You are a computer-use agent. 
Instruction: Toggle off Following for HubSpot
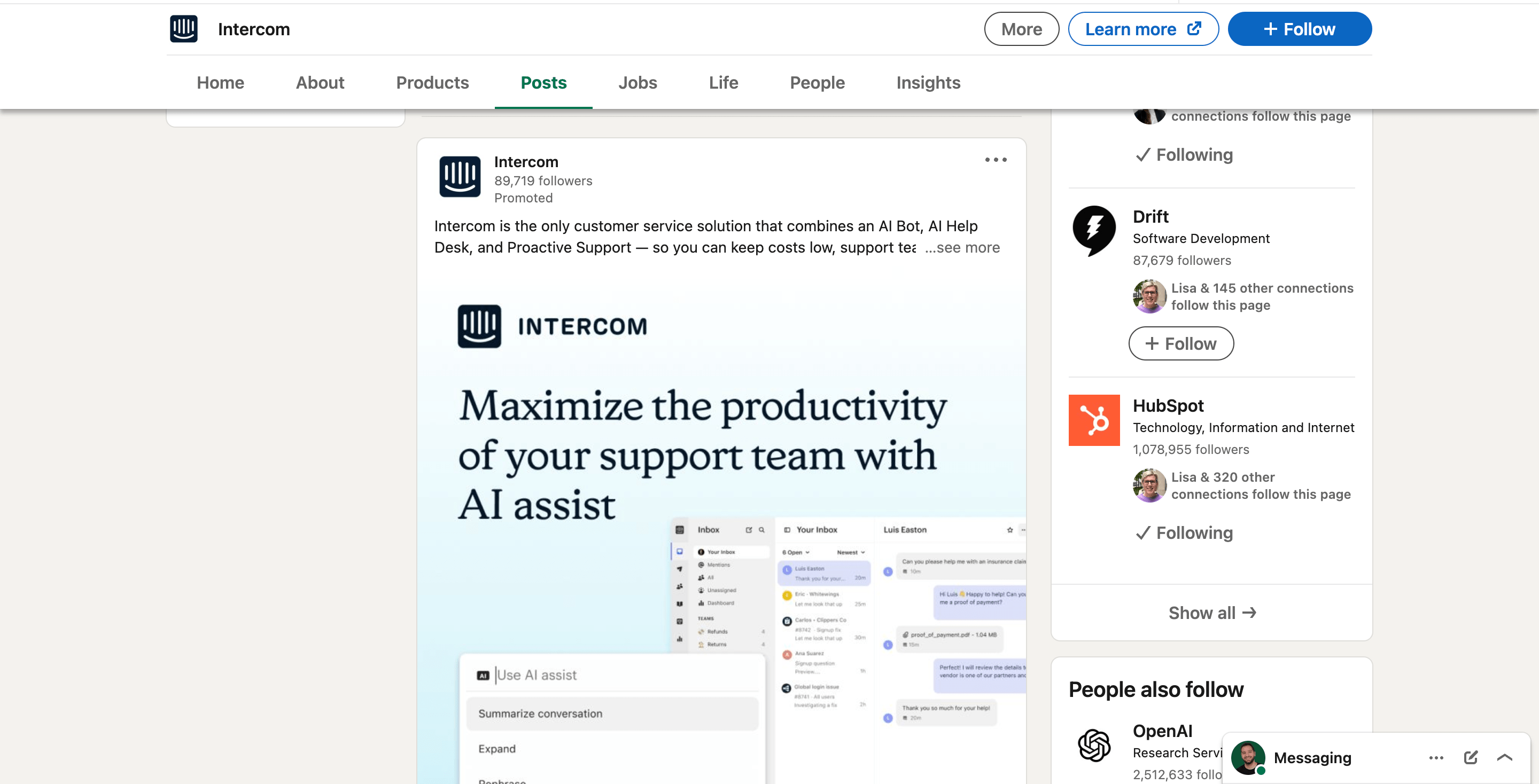coord(1183,532)
